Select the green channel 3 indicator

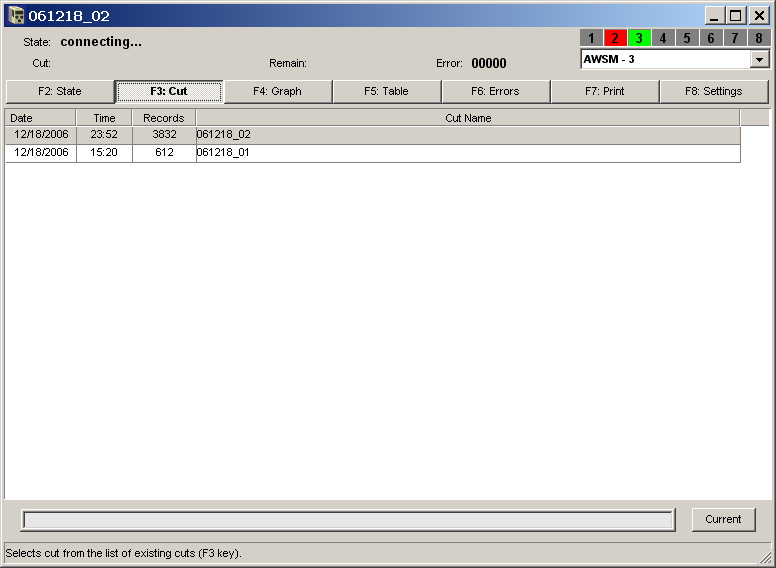coord(639,38)
